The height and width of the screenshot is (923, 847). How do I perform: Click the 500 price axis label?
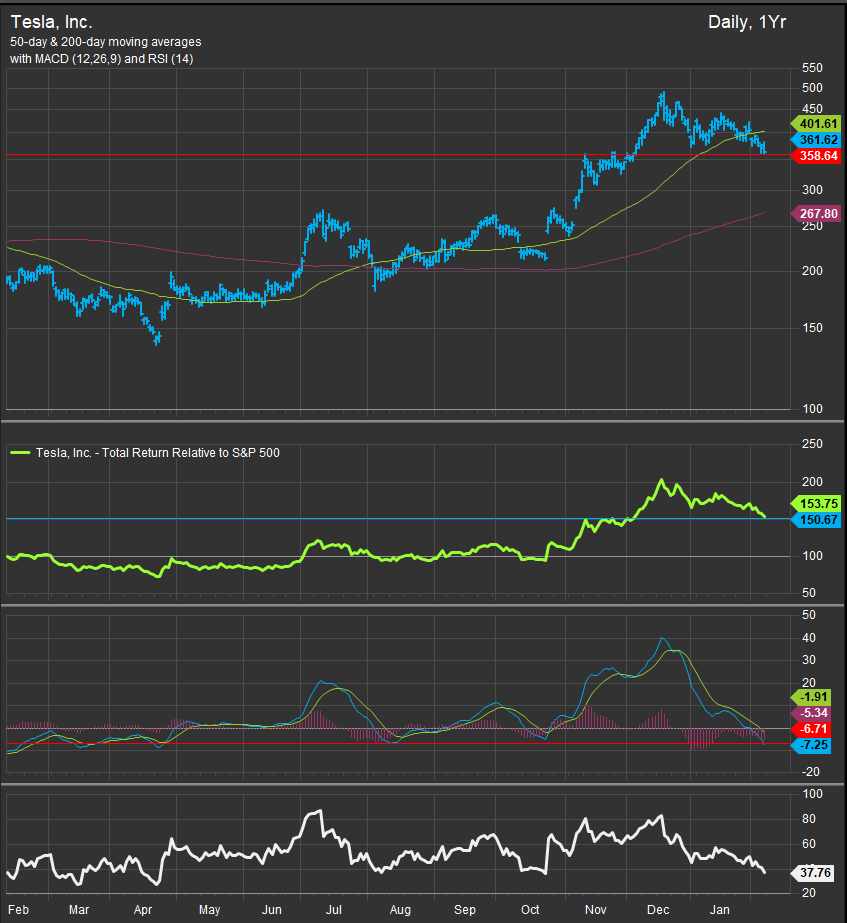812,88
